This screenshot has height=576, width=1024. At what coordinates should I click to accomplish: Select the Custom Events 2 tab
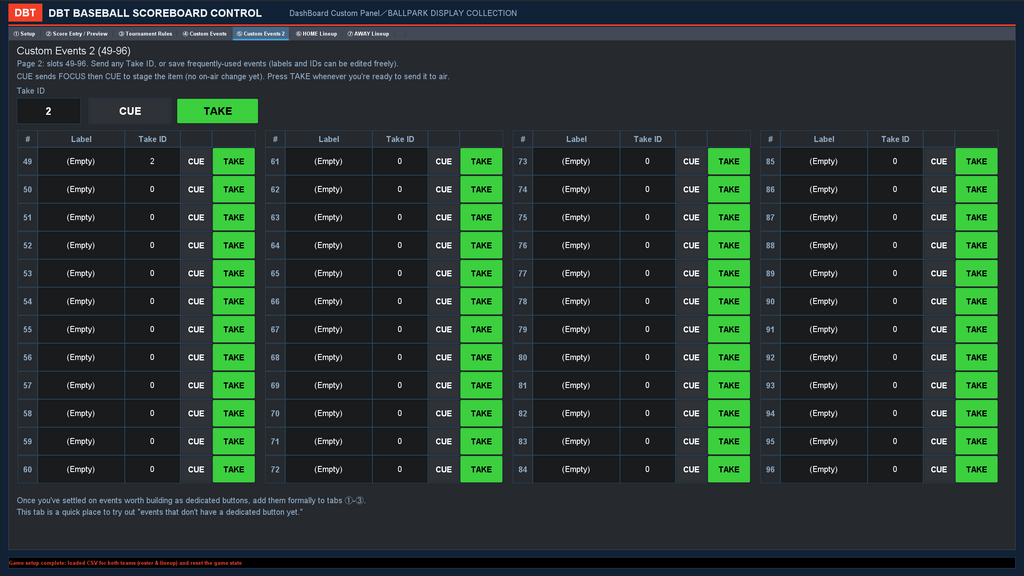pyautogui.click(x=261, y=34)
